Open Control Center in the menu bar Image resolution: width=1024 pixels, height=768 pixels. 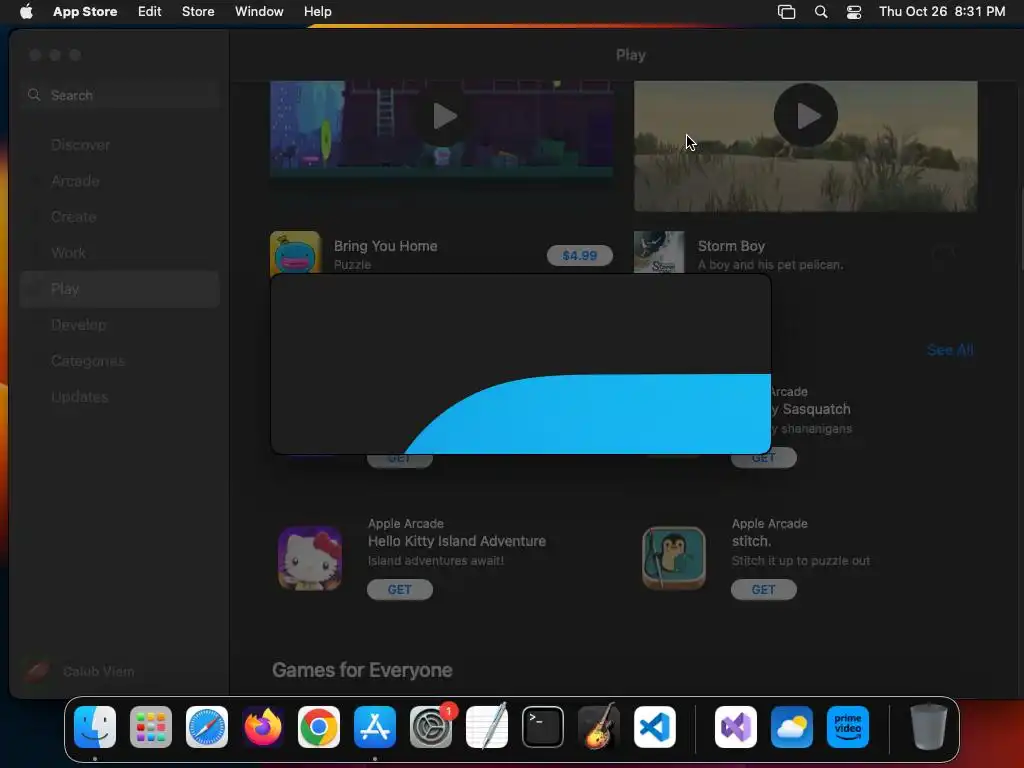tap(854, 12)
